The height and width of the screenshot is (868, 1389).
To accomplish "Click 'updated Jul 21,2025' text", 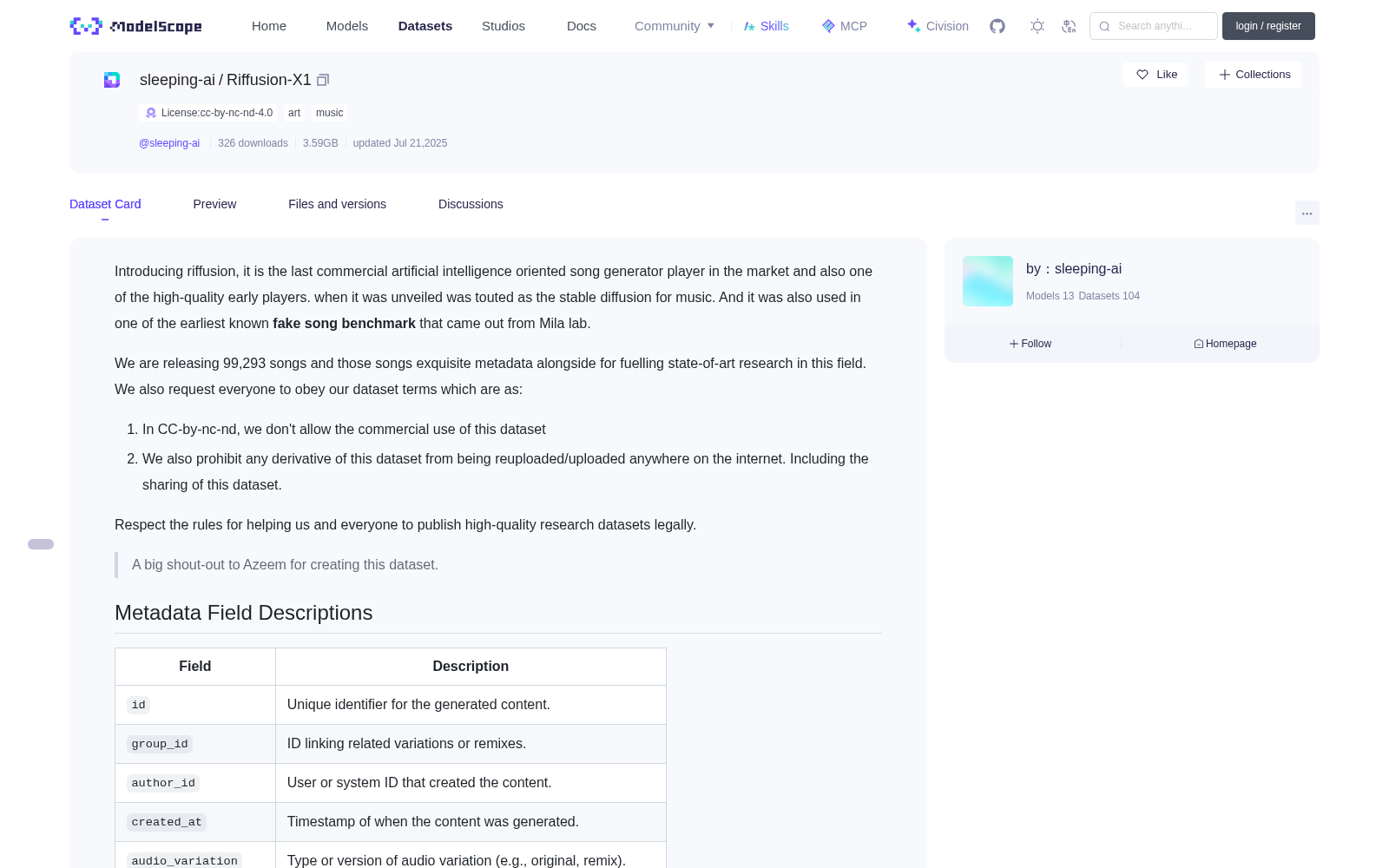I will [x=400, y=143].
